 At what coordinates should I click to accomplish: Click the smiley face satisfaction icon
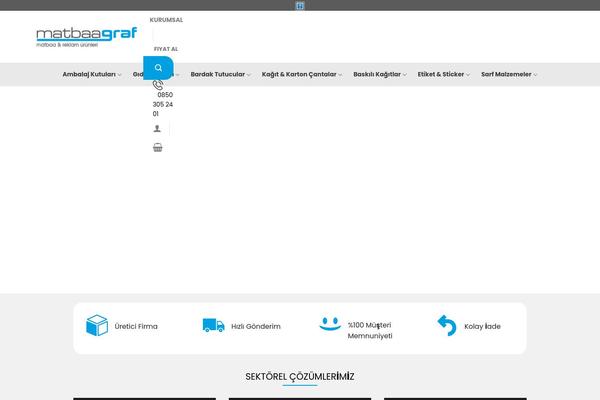coord(330,324)
